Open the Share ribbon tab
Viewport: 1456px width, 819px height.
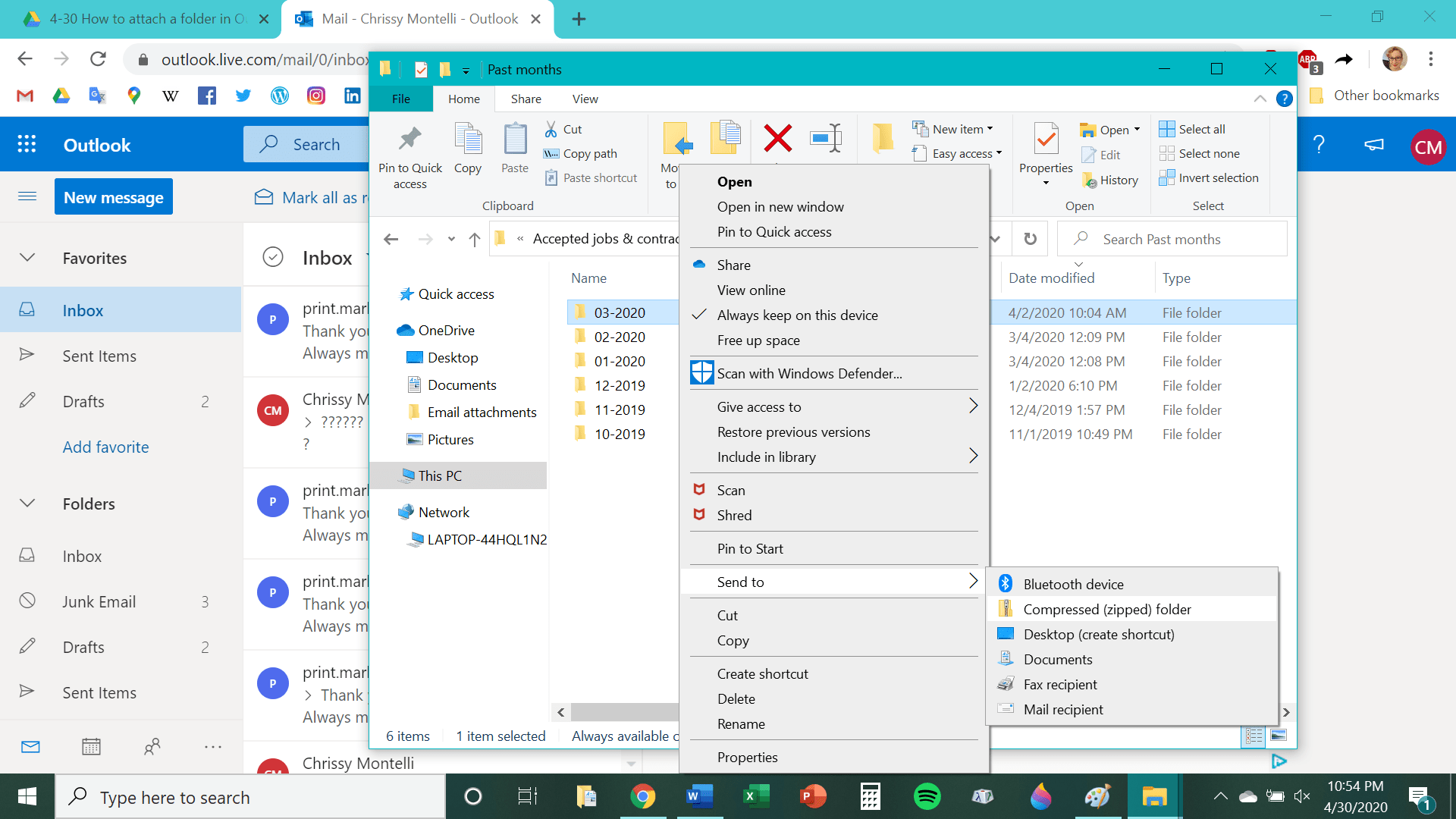pos(526,99)
